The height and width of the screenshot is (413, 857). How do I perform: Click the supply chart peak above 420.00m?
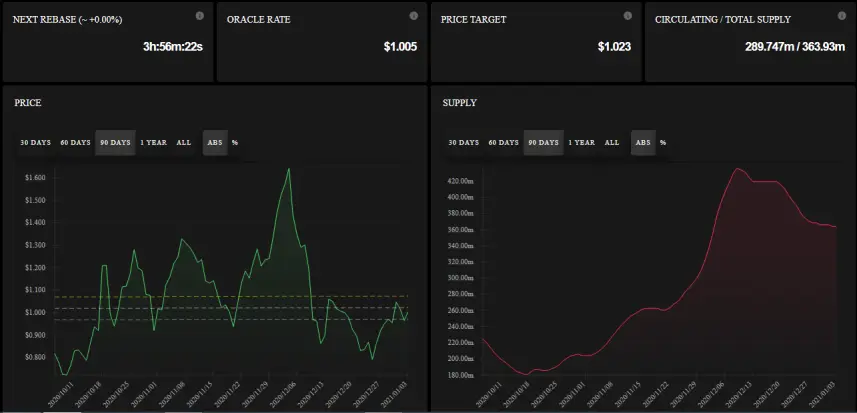[737, 169]
